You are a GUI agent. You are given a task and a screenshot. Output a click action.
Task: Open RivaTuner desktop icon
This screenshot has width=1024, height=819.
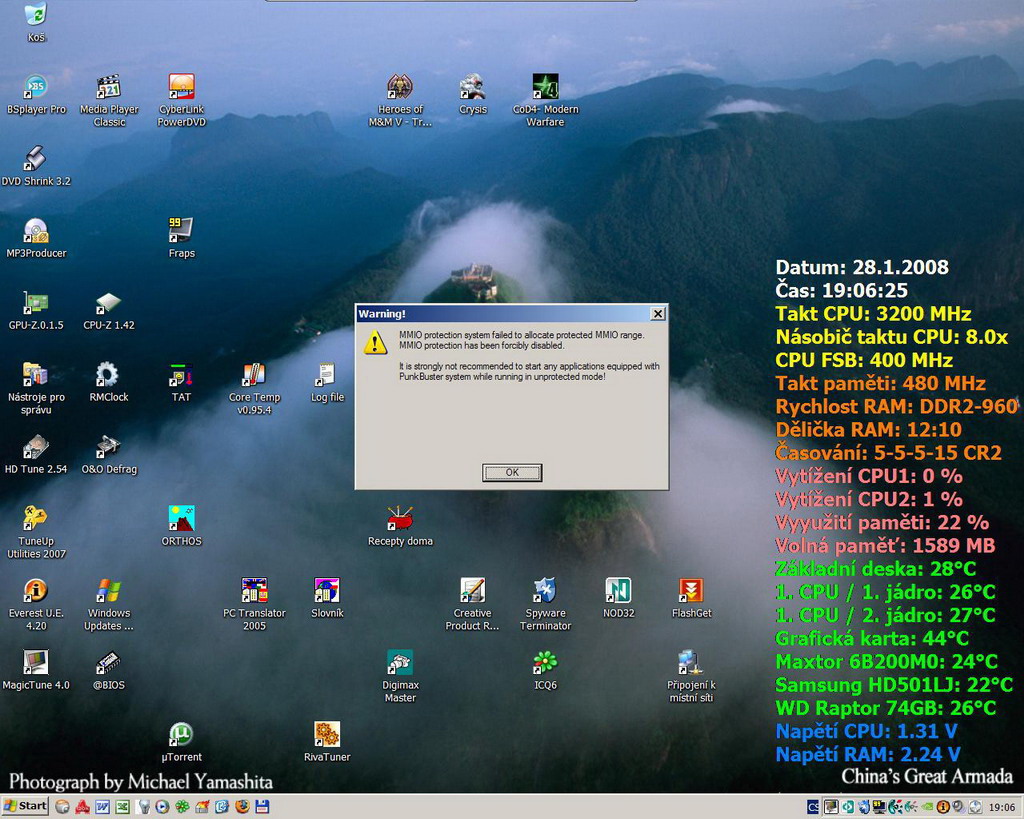pyautogui.click(x=327, y=735)
